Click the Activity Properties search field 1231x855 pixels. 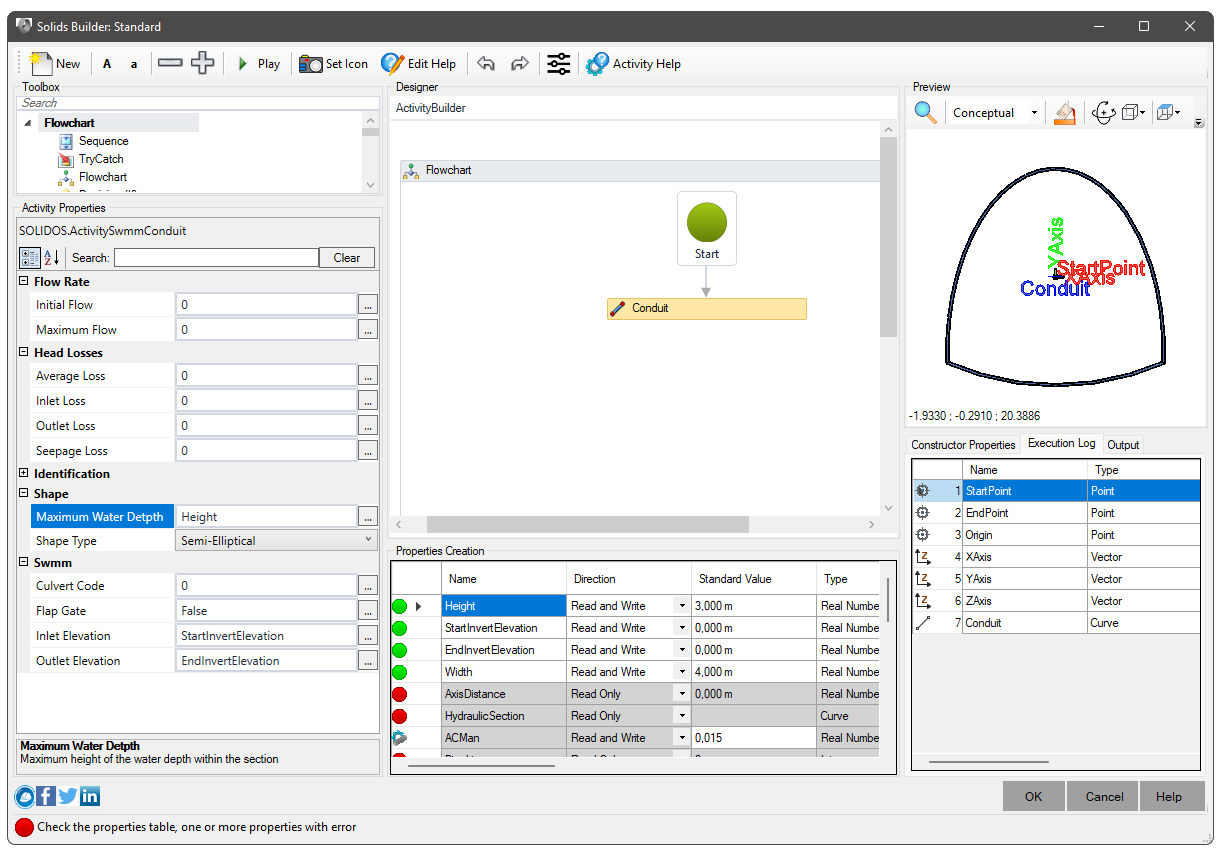tap(216, 258)
